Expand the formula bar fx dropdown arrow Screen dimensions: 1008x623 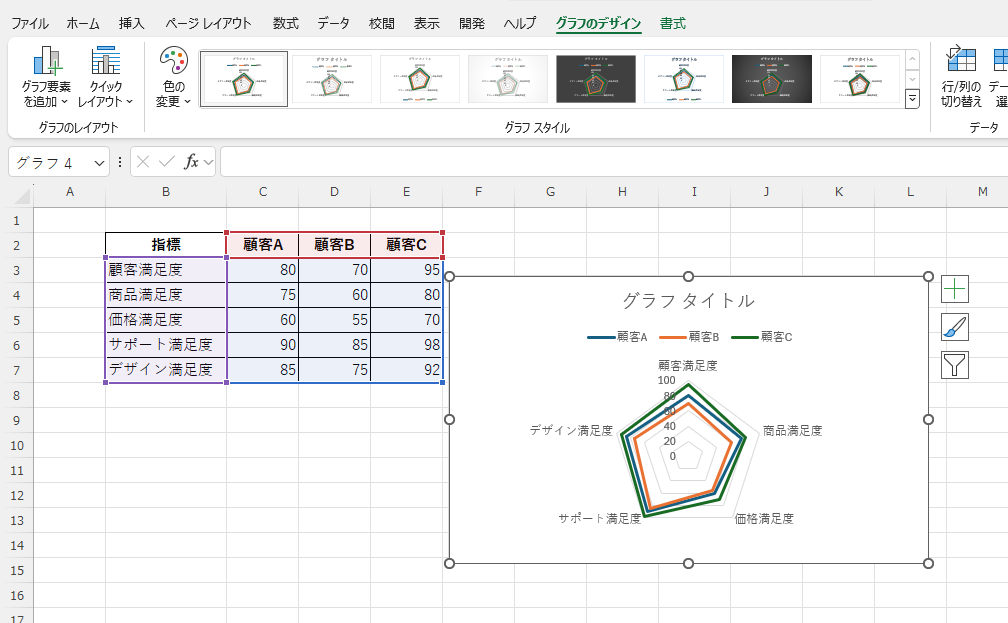coord(209,162)
